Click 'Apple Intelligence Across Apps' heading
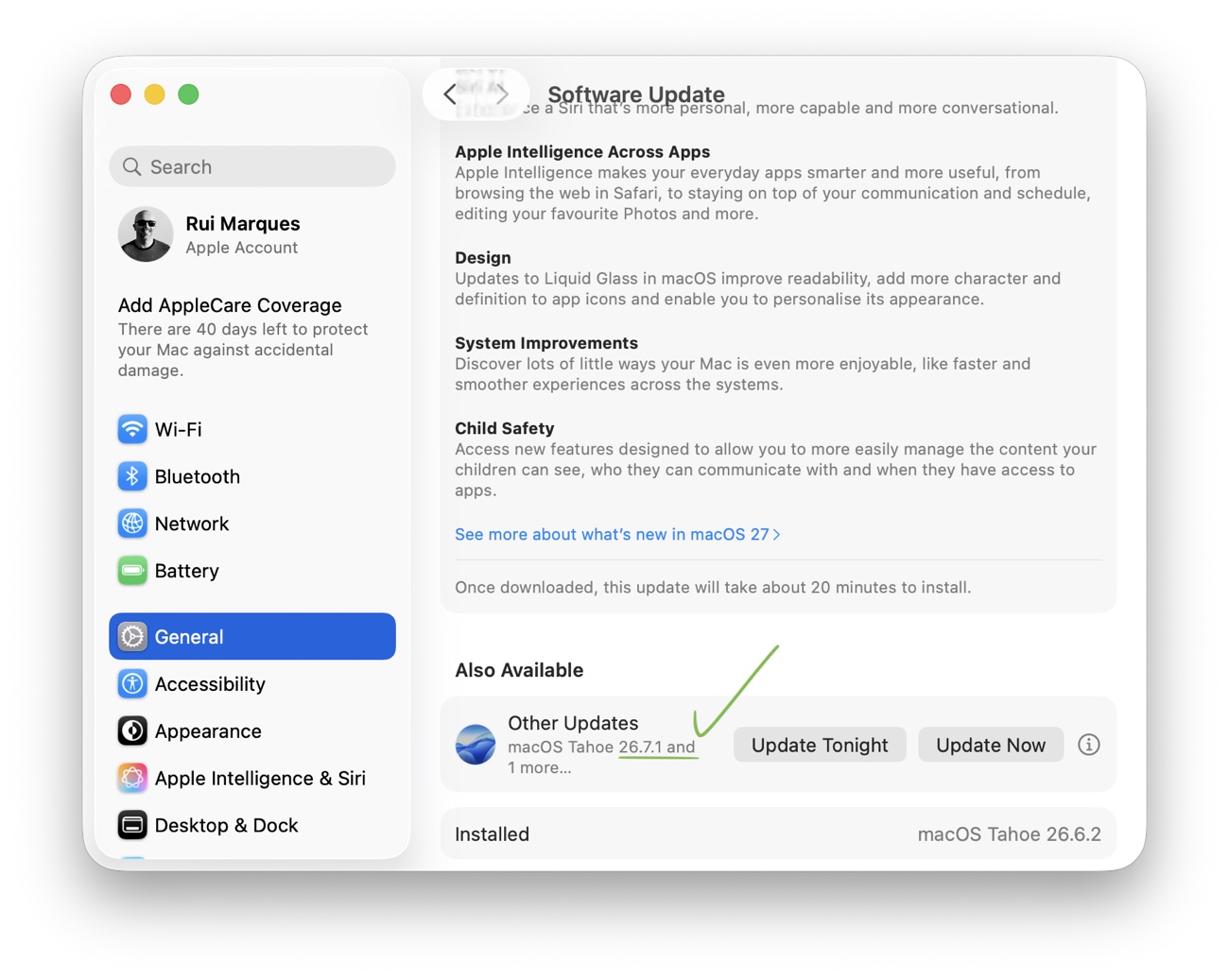Viewport: 1229px width, 980px height. click(582, 151)
